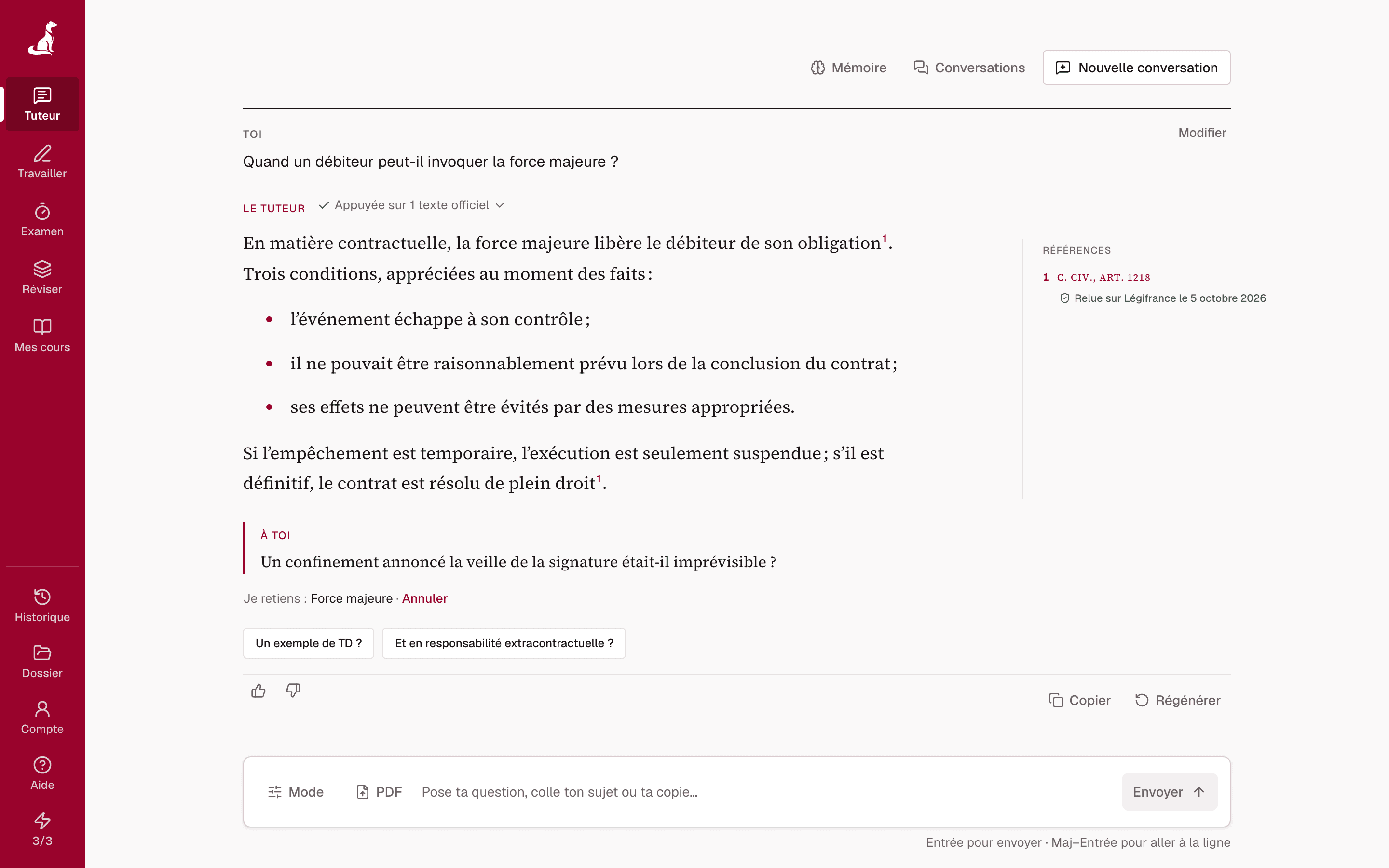Attach a PDF file

379,792
